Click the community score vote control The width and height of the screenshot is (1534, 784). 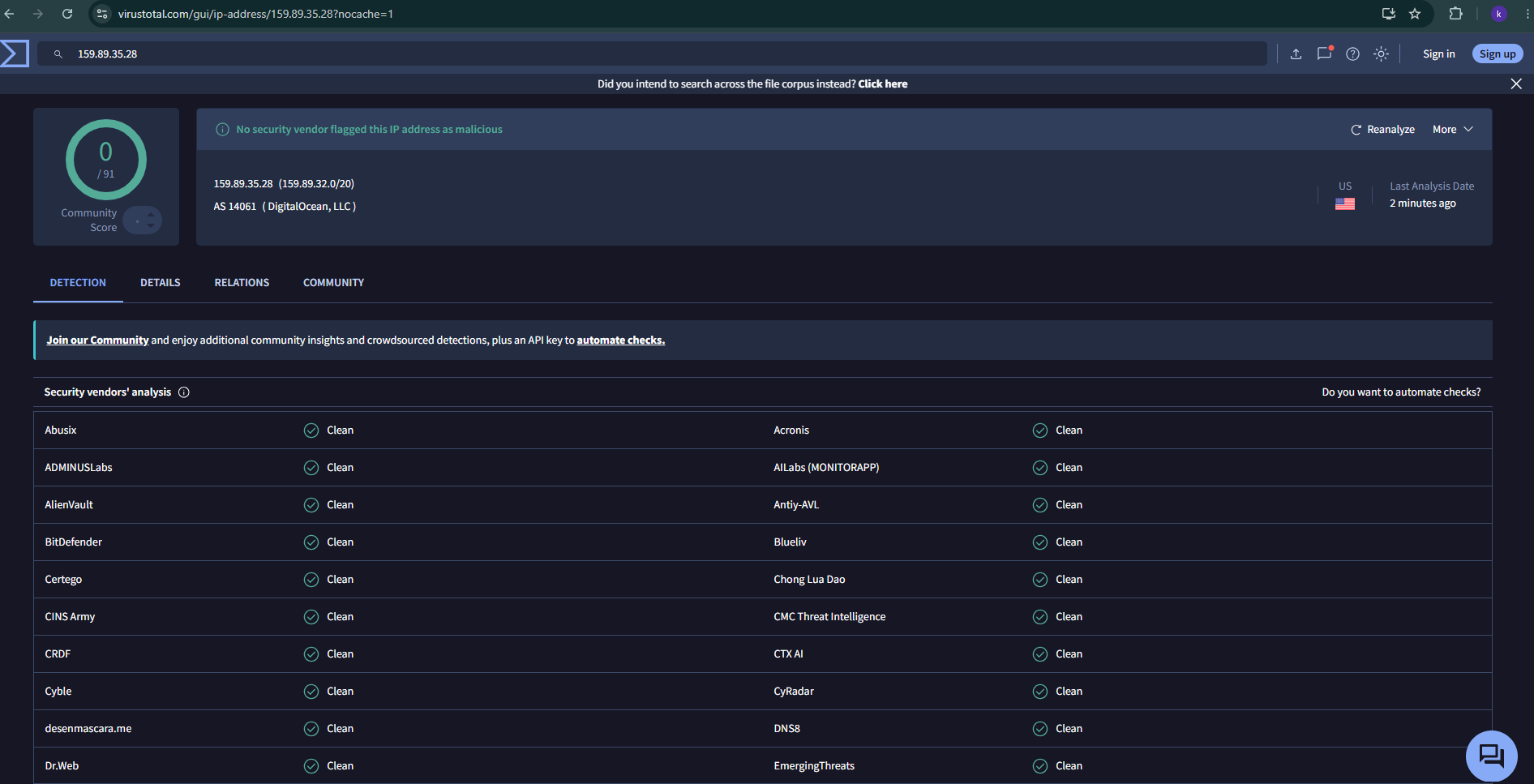[144, 221]
